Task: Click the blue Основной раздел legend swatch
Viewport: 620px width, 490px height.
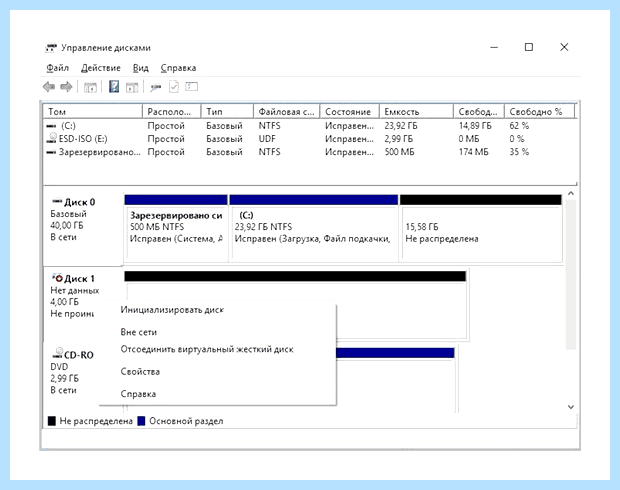Action: pos(141,421)
